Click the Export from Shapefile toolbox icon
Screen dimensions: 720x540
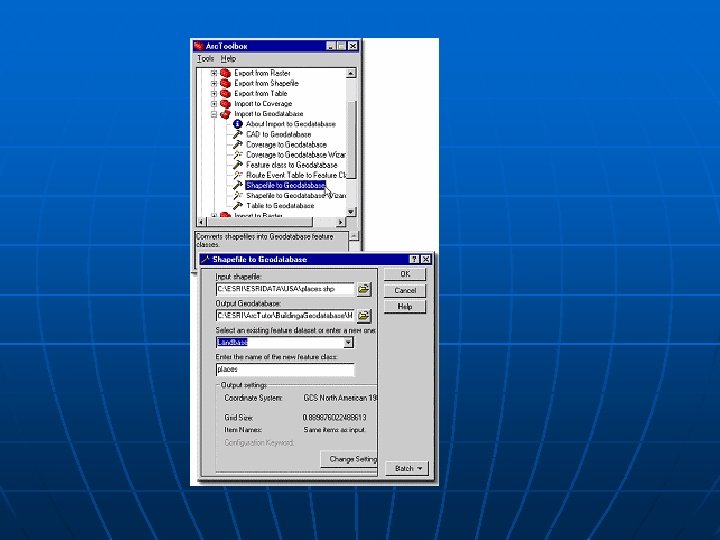click(225, 83)
